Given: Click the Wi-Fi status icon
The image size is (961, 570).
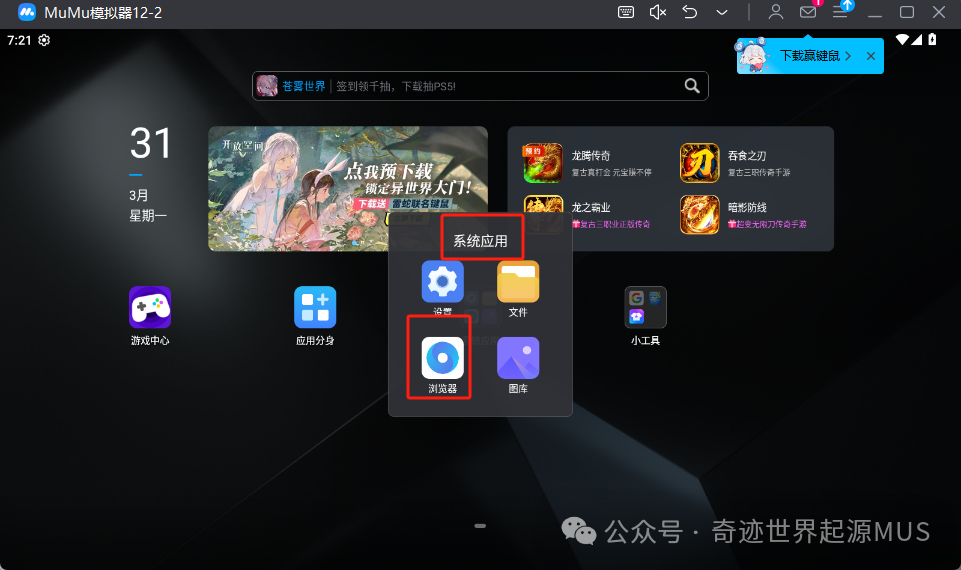Looking at the screenshot, I should coord(902,40).
